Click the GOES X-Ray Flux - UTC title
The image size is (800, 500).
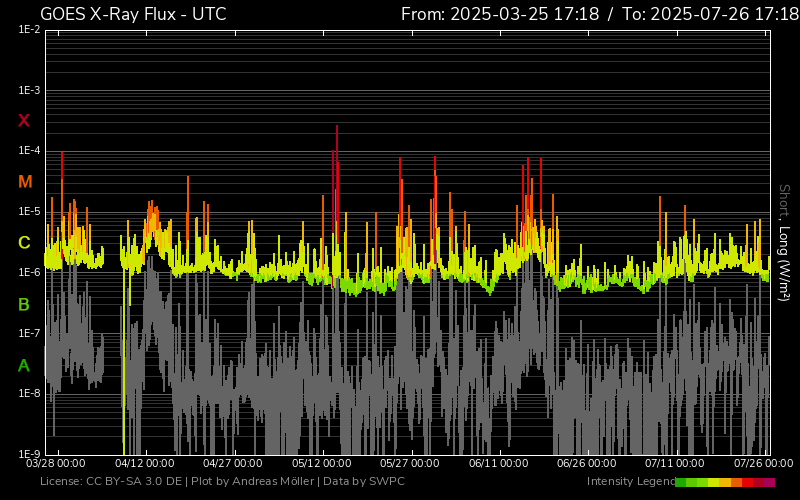point(133,14)
